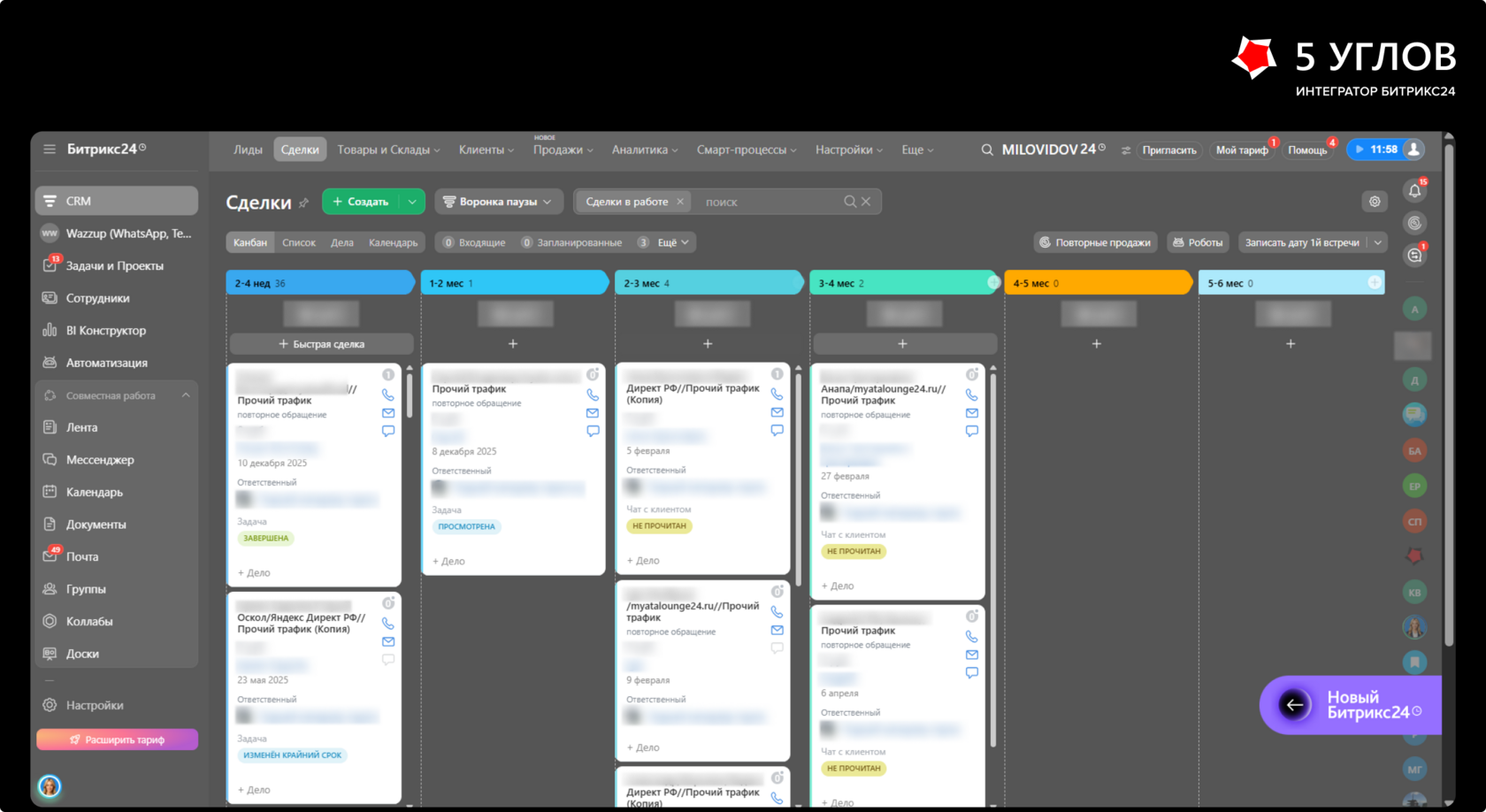Viewport: 1486px width, 812px height.
Task: Open the Роботы button
Action: point(1198,242)
